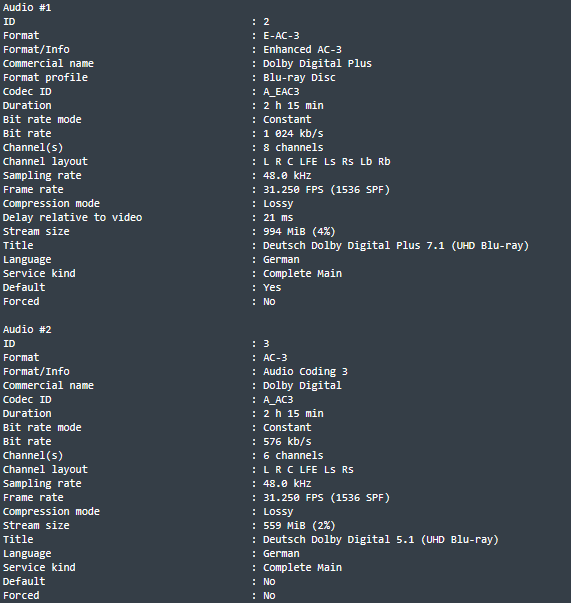The height and width of the screenshot is (603, 571).
Task: Click the 21 ms delay value
Action: tap(278, 218)
